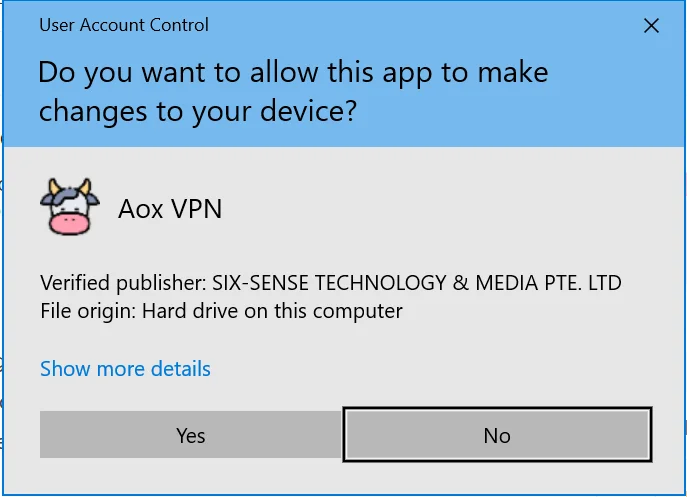
Task: Click the empty gray area right of Aox VPN
Action: point(450,209)
